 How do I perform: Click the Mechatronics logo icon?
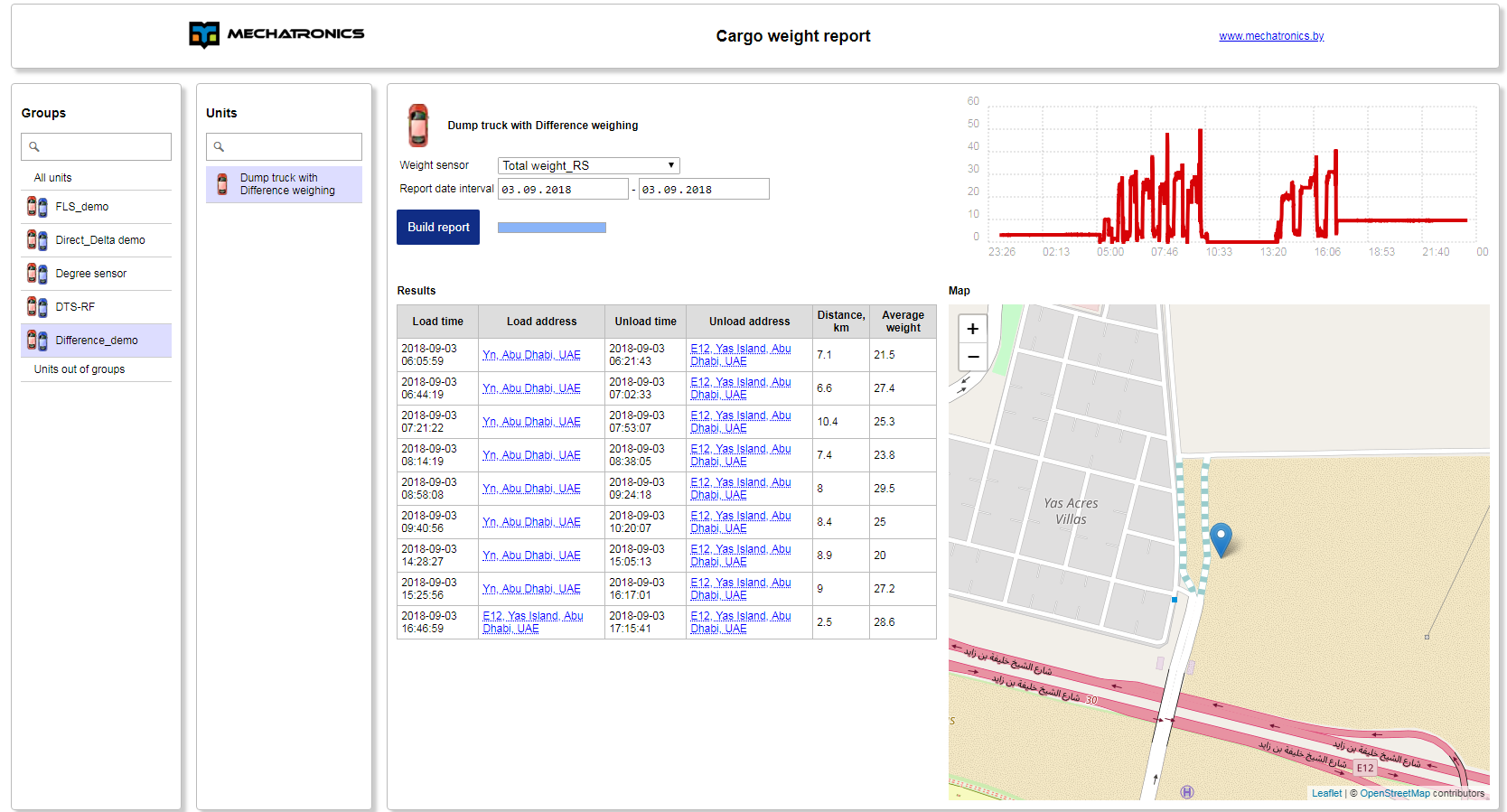pyautogui.click(x=204, y=34)
